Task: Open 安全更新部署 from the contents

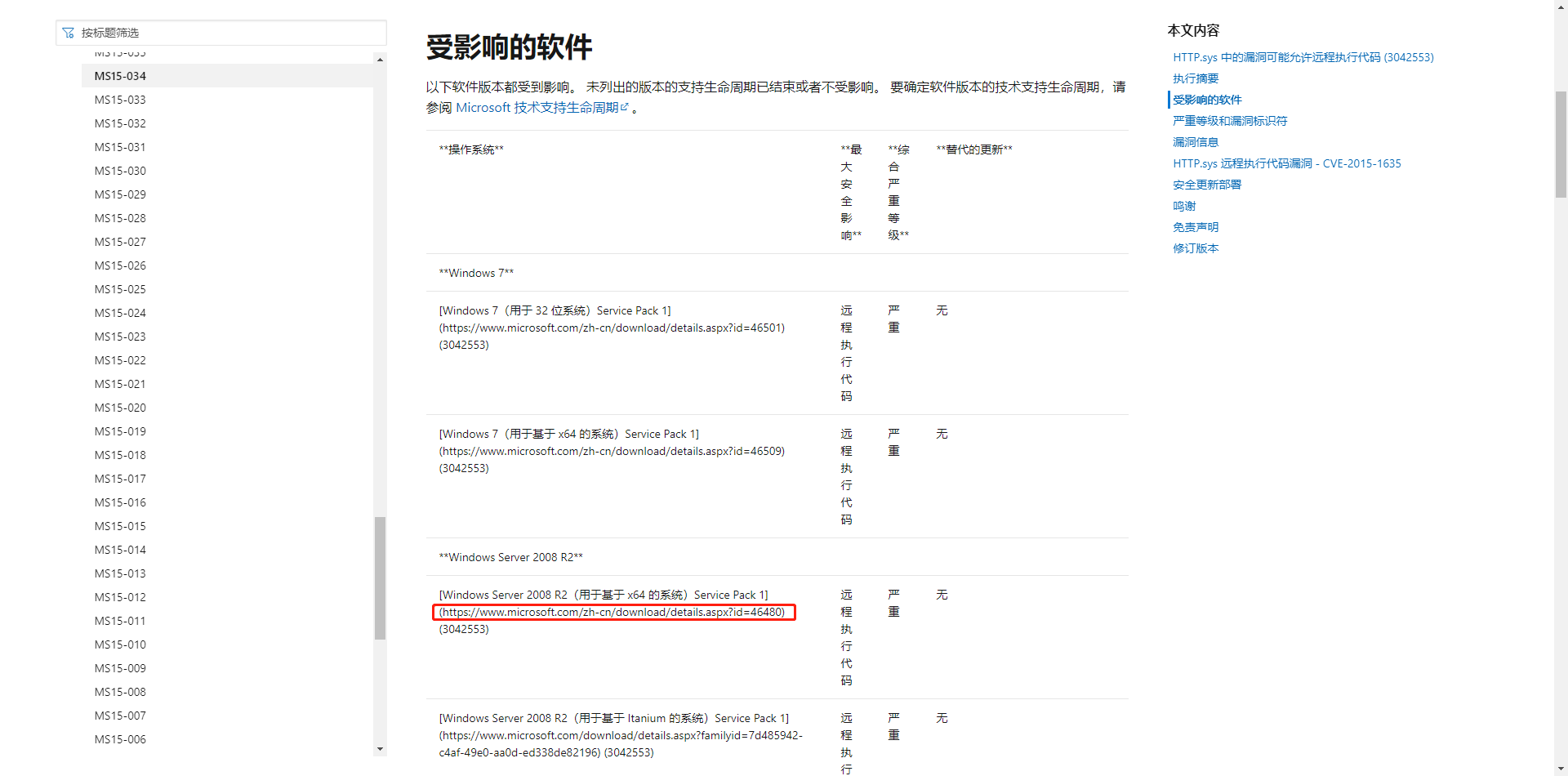Action: coord(1206,184)
